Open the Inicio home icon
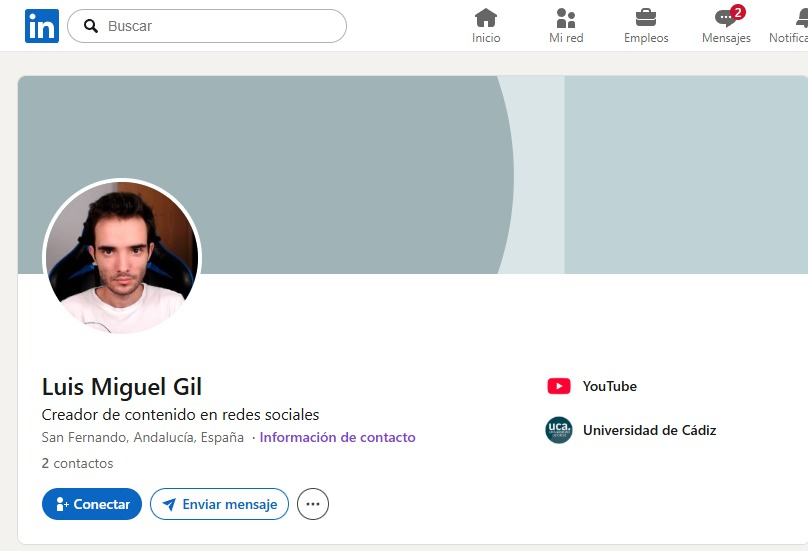Viewport: 808px width, 551px height. coord(486,18)
